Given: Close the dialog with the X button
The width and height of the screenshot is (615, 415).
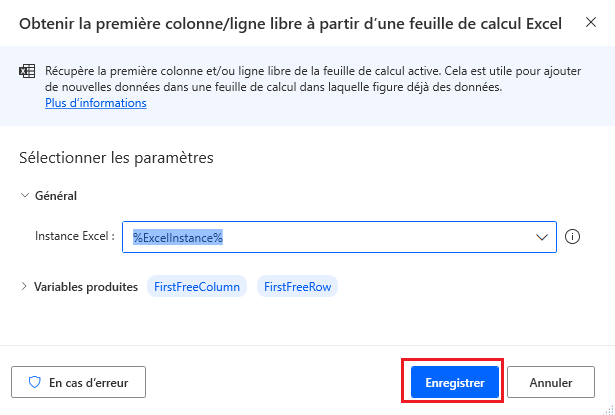Looking at the screenshot, I should click(x=590, y=22).
